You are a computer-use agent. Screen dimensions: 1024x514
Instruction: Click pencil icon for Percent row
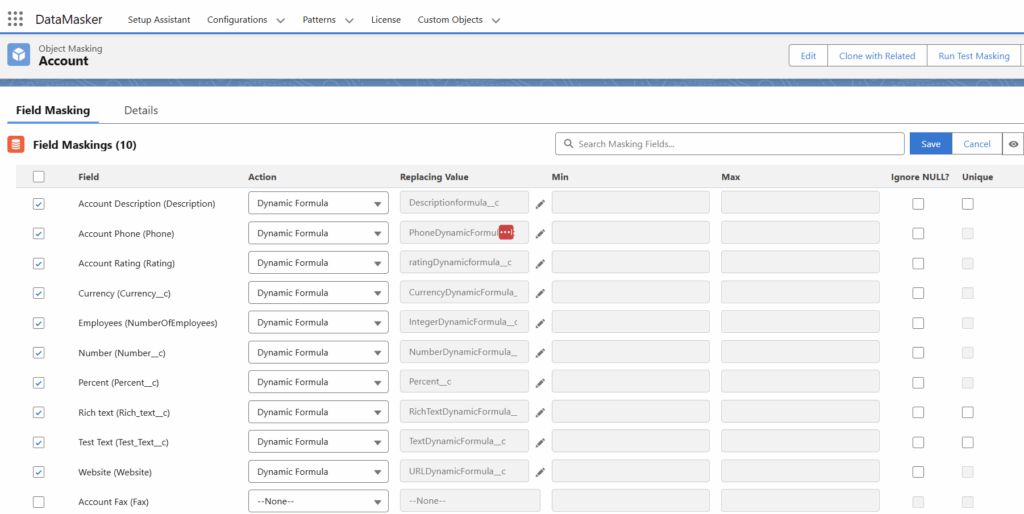click(540, 383)
